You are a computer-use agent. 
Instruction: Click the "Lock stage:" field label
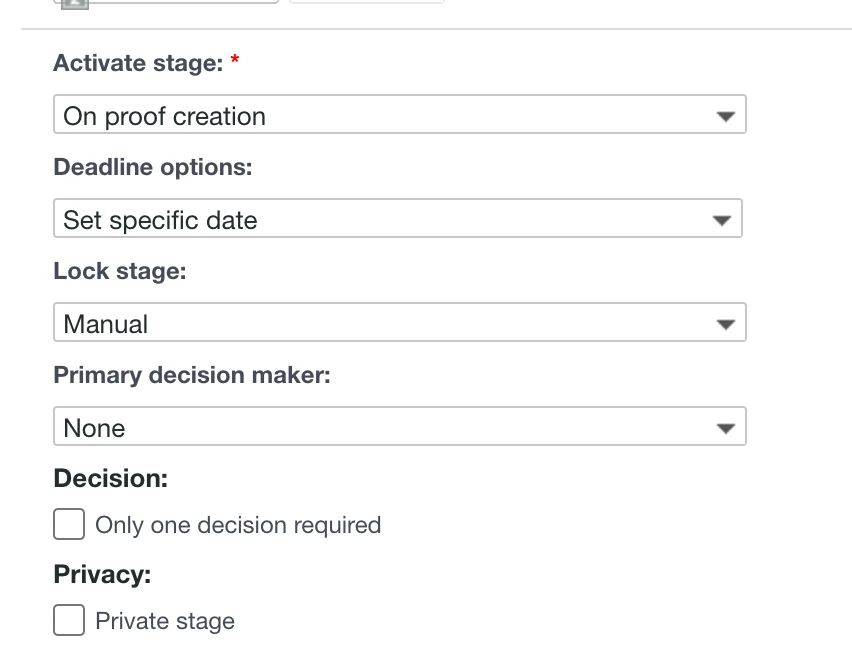[x=120, y=271]
